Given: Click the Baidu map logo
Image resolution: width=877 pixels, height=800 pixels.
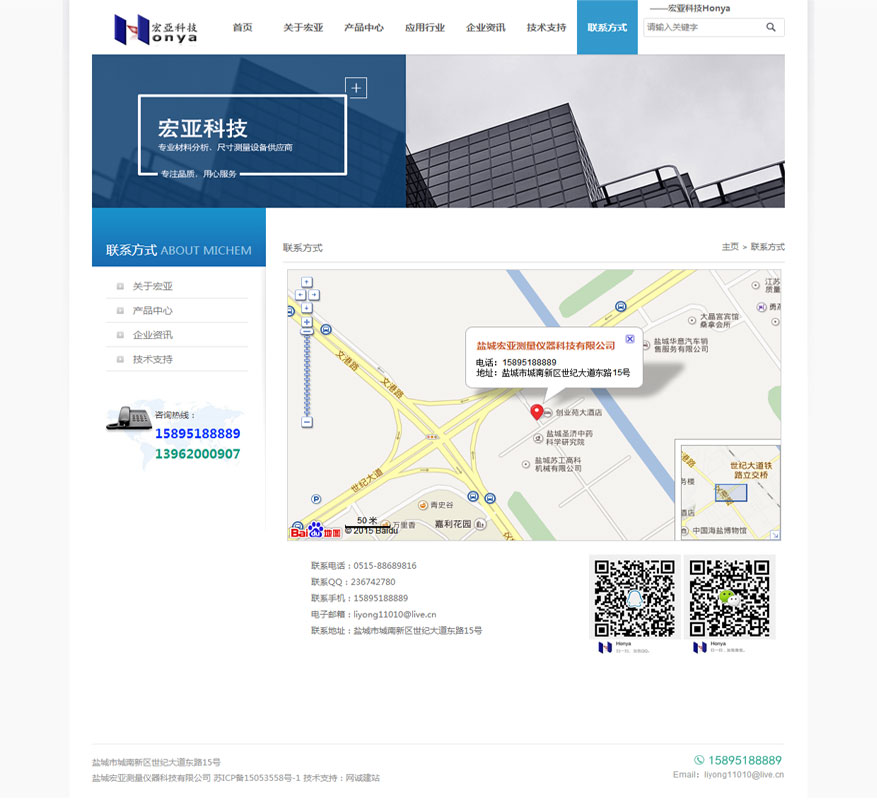Looking at the screenshot, I should point(315,530).
